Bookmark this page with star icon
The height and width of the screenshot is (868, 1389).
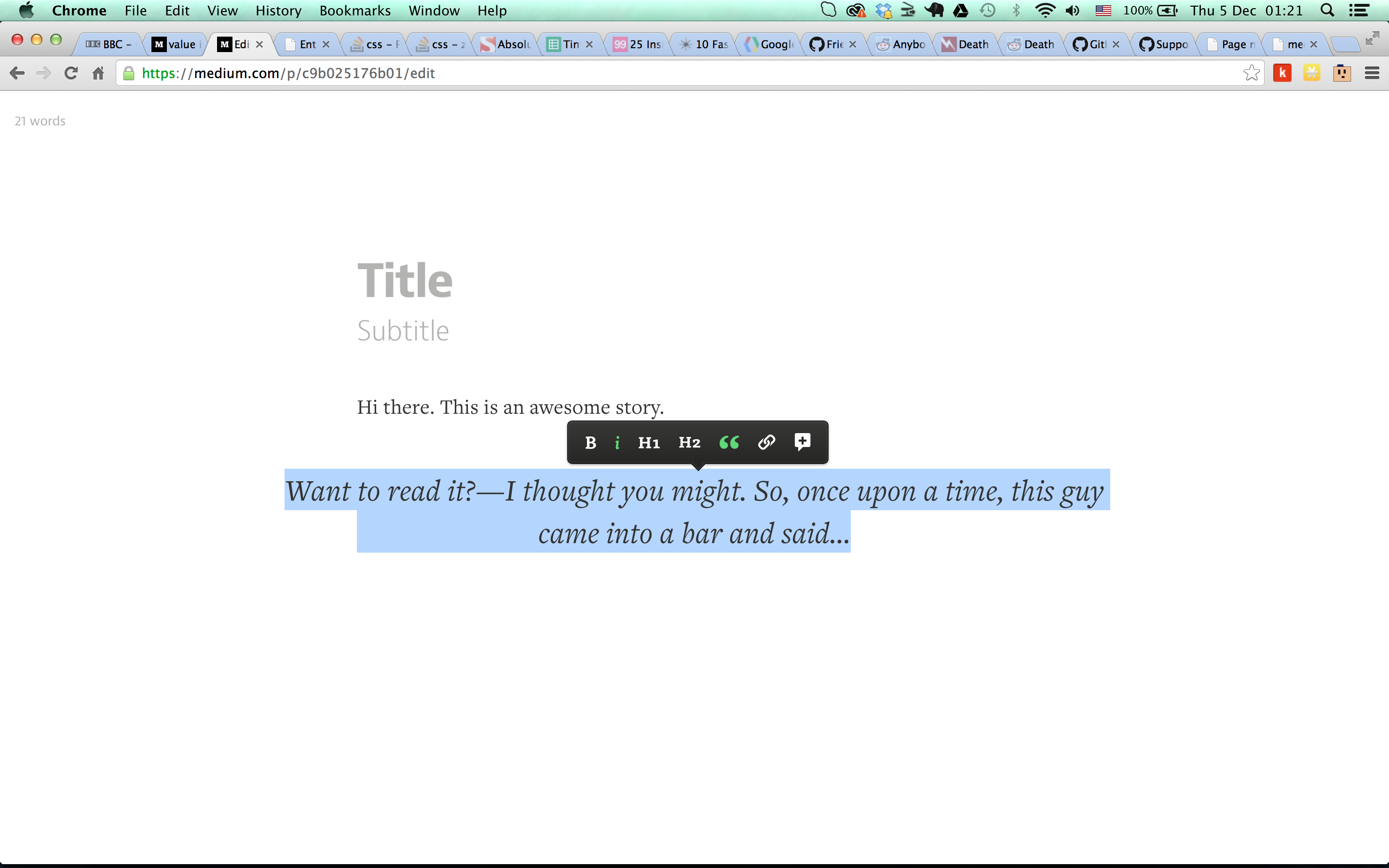[x=1251, y=73]
